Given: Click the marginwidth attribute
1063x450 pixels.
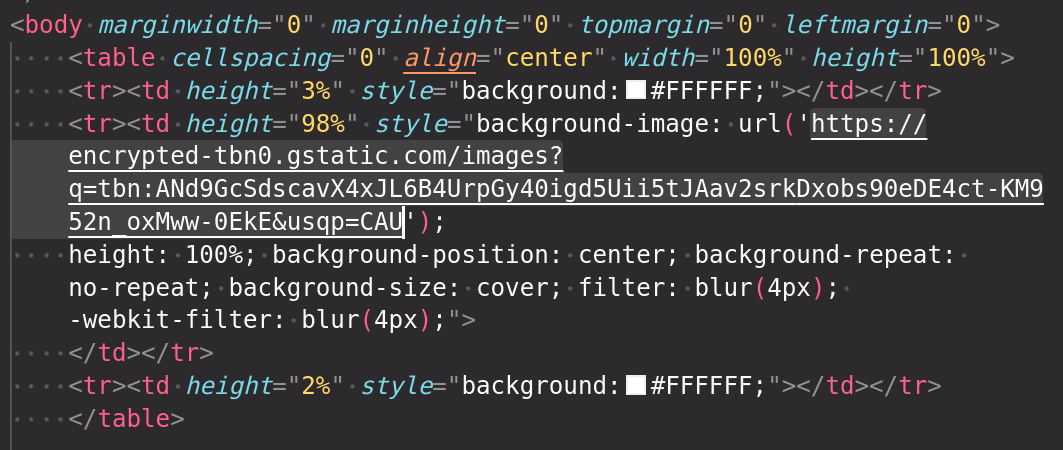Looking at the screenshot, I should (x=178, y=26).
